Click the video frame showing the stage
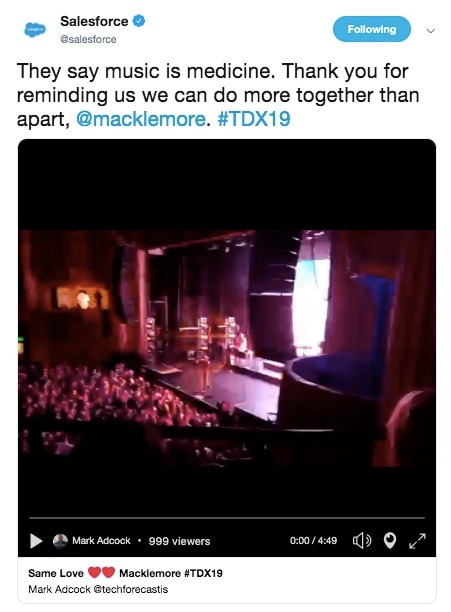The width and height of the screenshot is (451, 612). tap(227, 348)
